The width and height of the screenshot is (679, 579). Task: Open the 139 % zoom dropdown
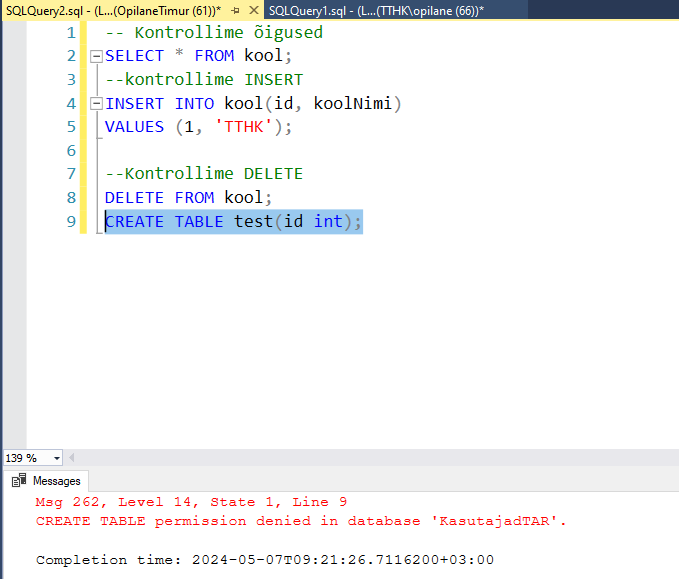pyautogui.click(x=56, y=458)
